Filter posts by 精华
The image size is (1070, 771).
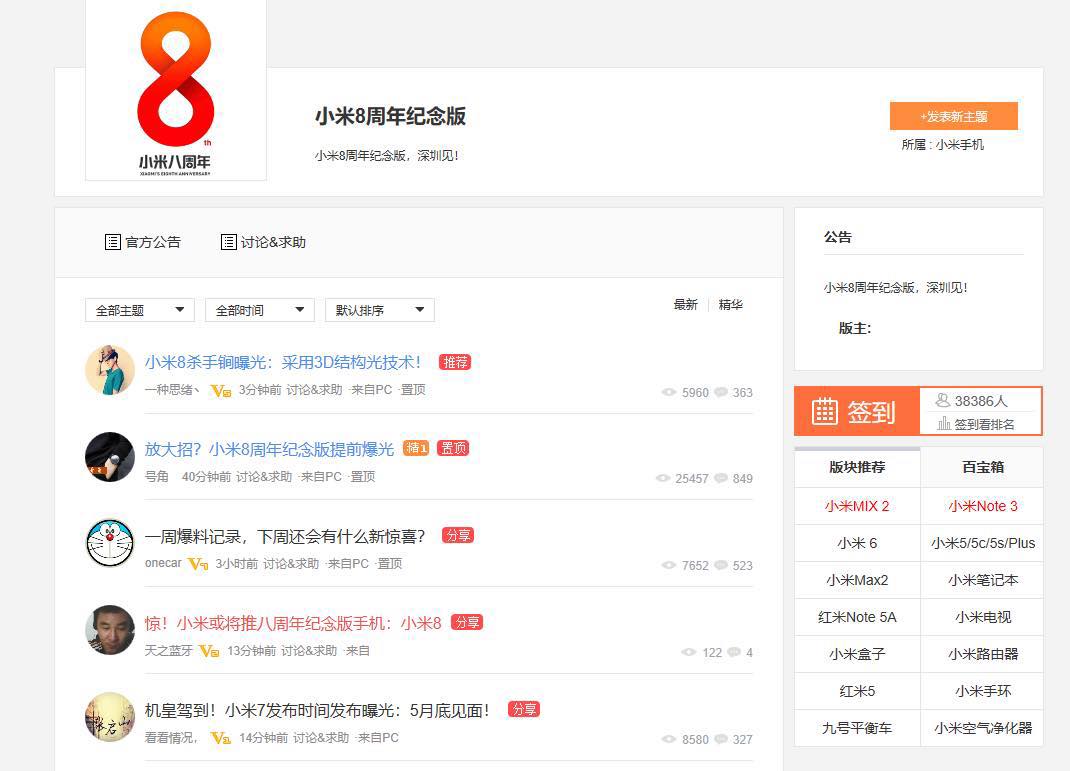click(730, 305)
